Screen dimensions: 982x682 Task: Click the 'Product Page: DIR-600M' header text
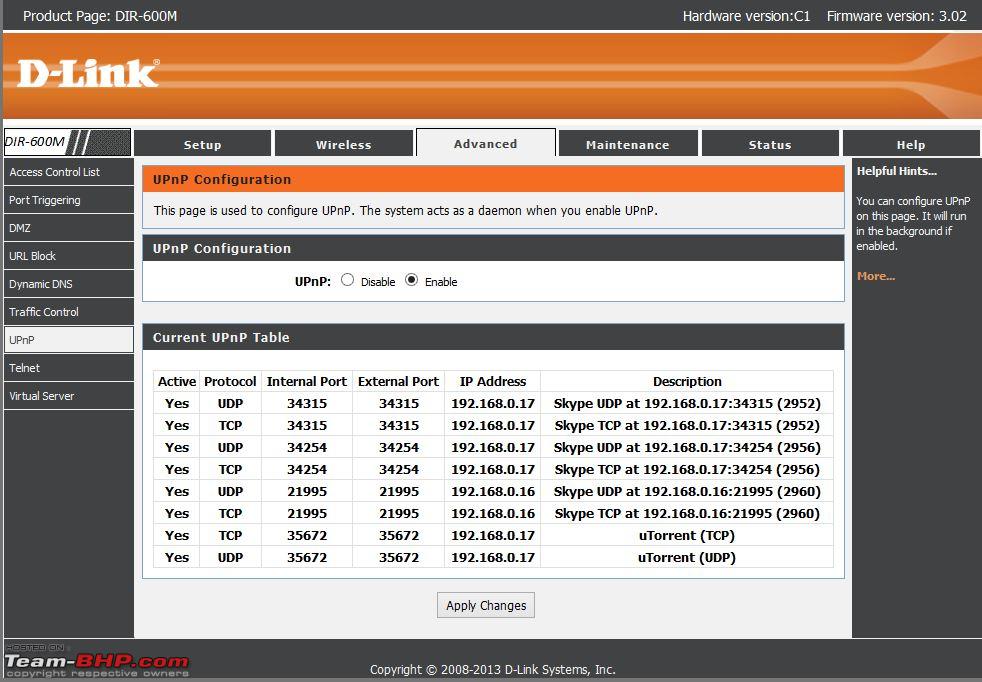click(100, 16)
